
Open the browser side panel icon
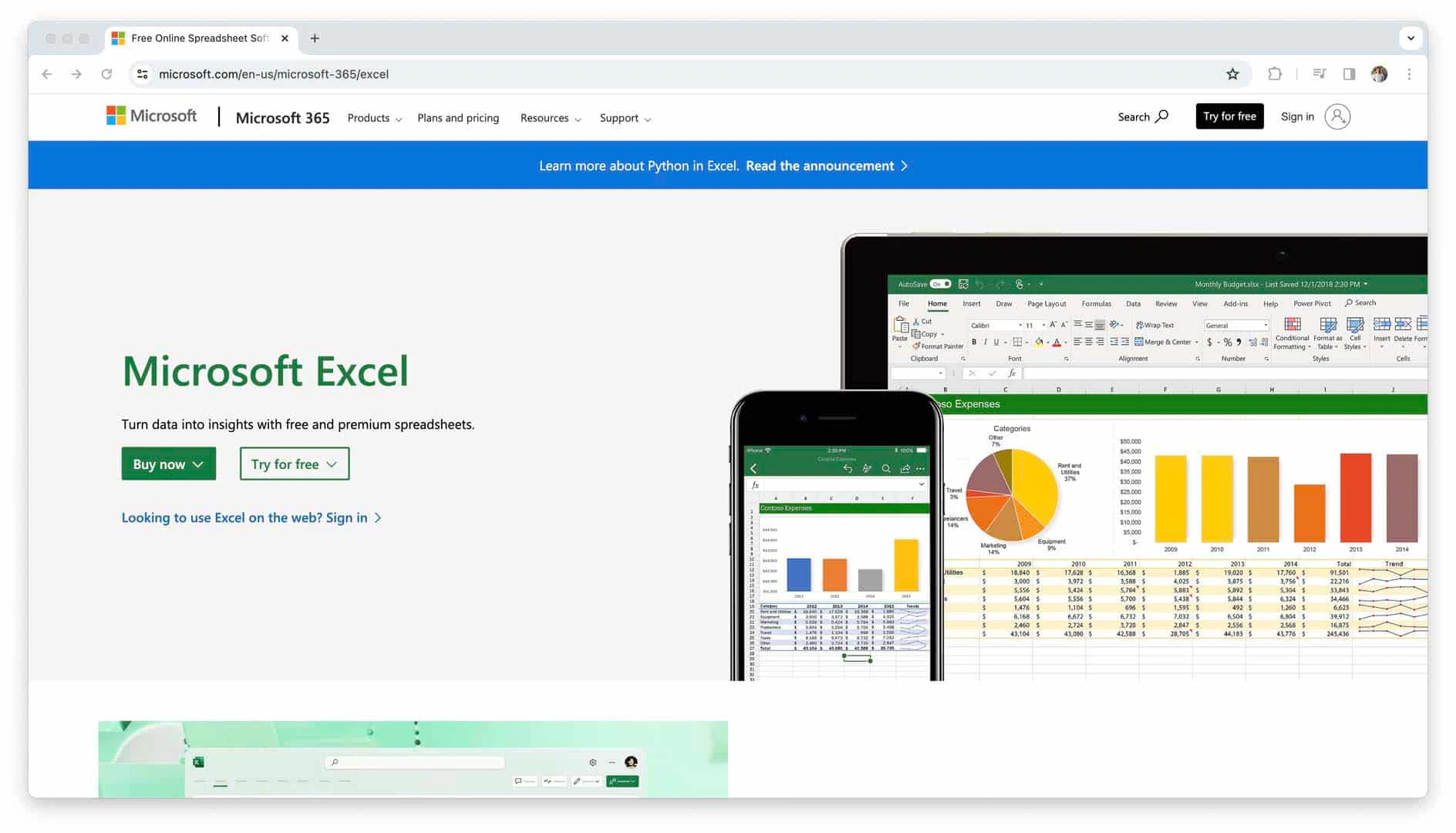tap(1349, 74)
